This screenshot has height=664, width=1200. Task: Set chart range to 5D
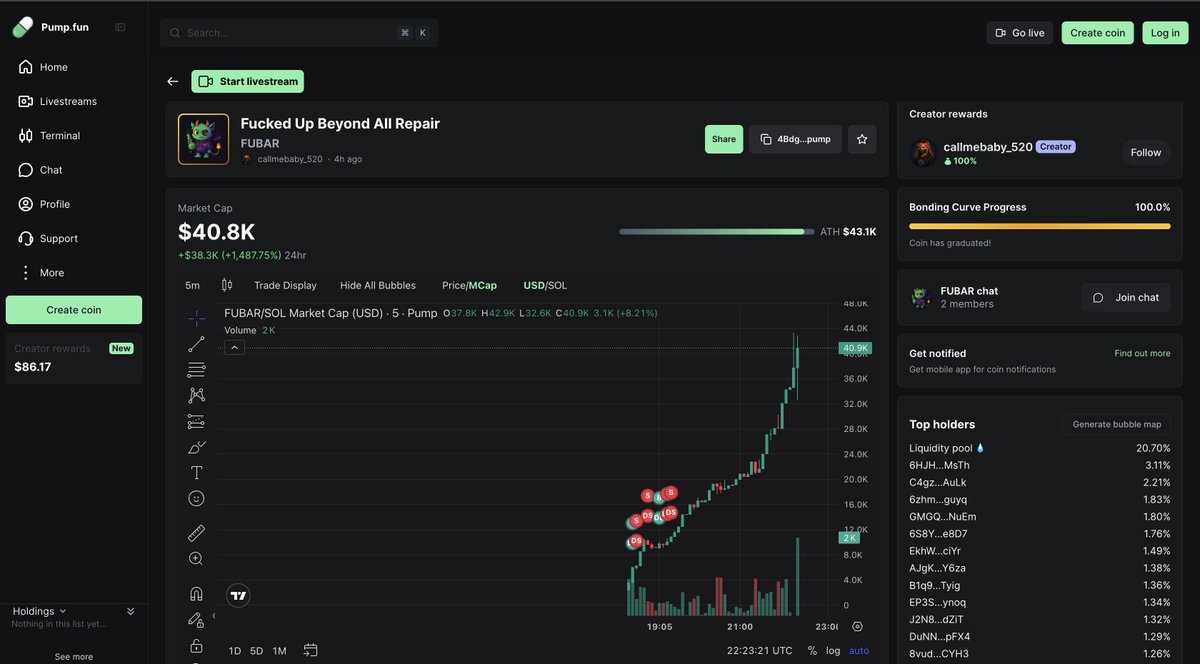pyautogui.click(x=257, y=651)
